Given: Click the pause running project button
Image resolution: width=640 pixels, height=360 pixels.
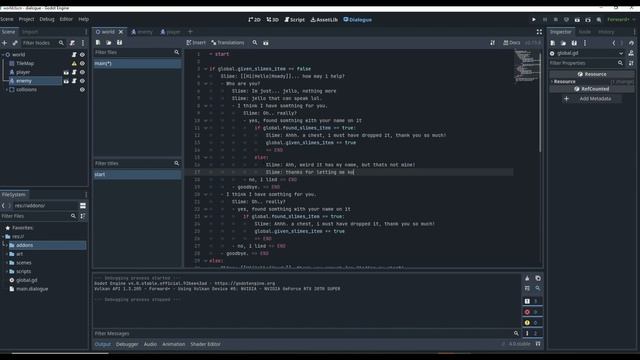Looking at the screenshot, I should [x=544, y=20].
